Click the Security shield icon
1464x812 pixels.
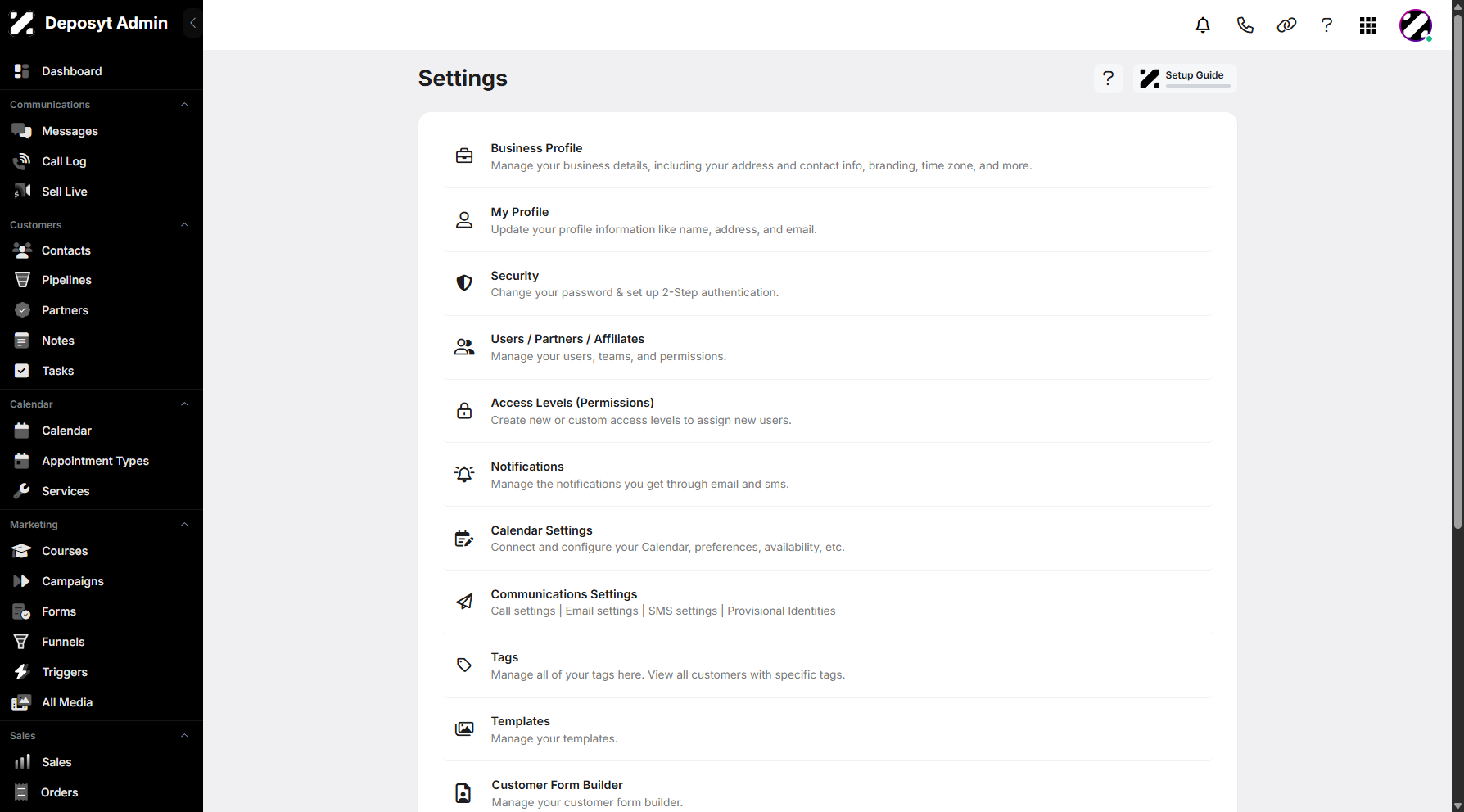pyautogui.click(x=464, y=282)
